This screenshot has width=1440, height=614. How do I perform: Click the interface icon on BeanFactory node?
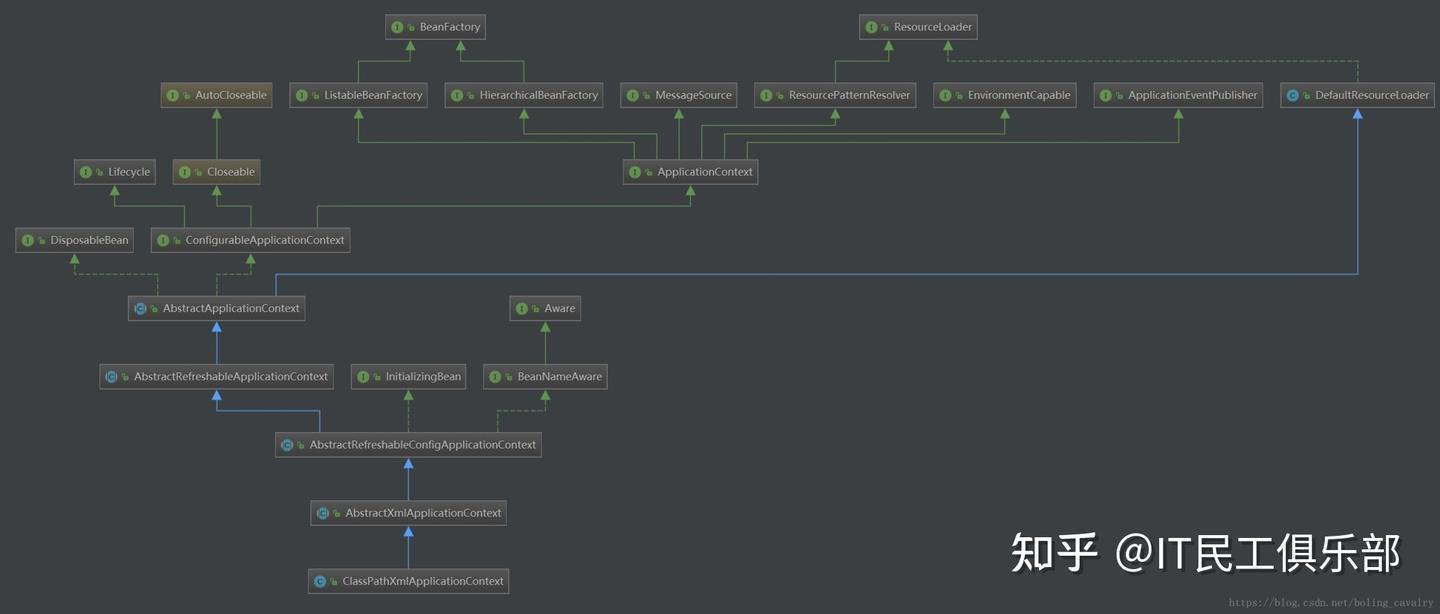point(395,27)
